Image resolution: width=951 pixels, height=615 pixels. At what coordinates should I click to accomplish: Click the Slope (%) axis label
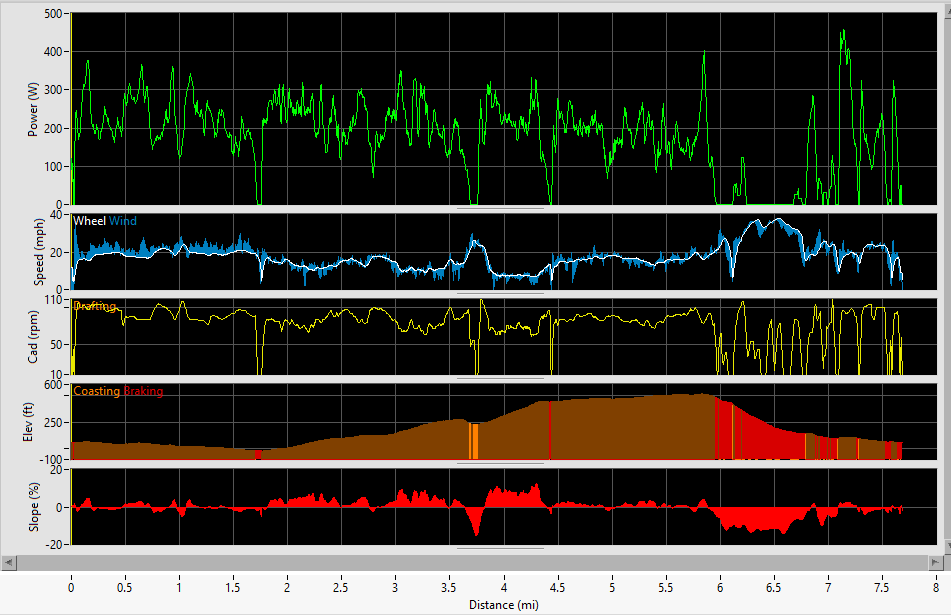pyautogui.click(x=33, y=506)
